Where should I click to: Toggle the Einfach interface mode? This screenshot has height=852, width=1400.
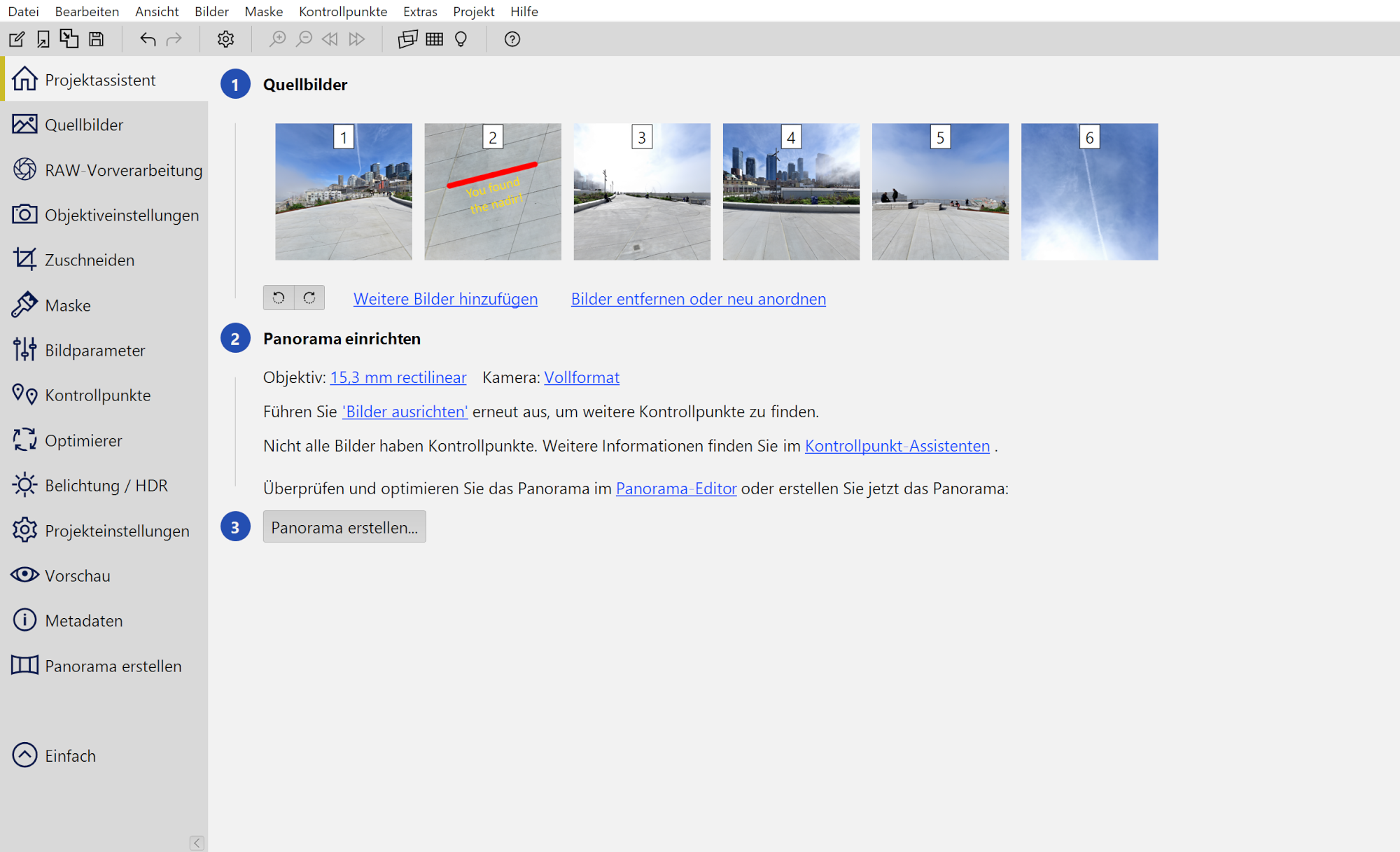point(105,755)
